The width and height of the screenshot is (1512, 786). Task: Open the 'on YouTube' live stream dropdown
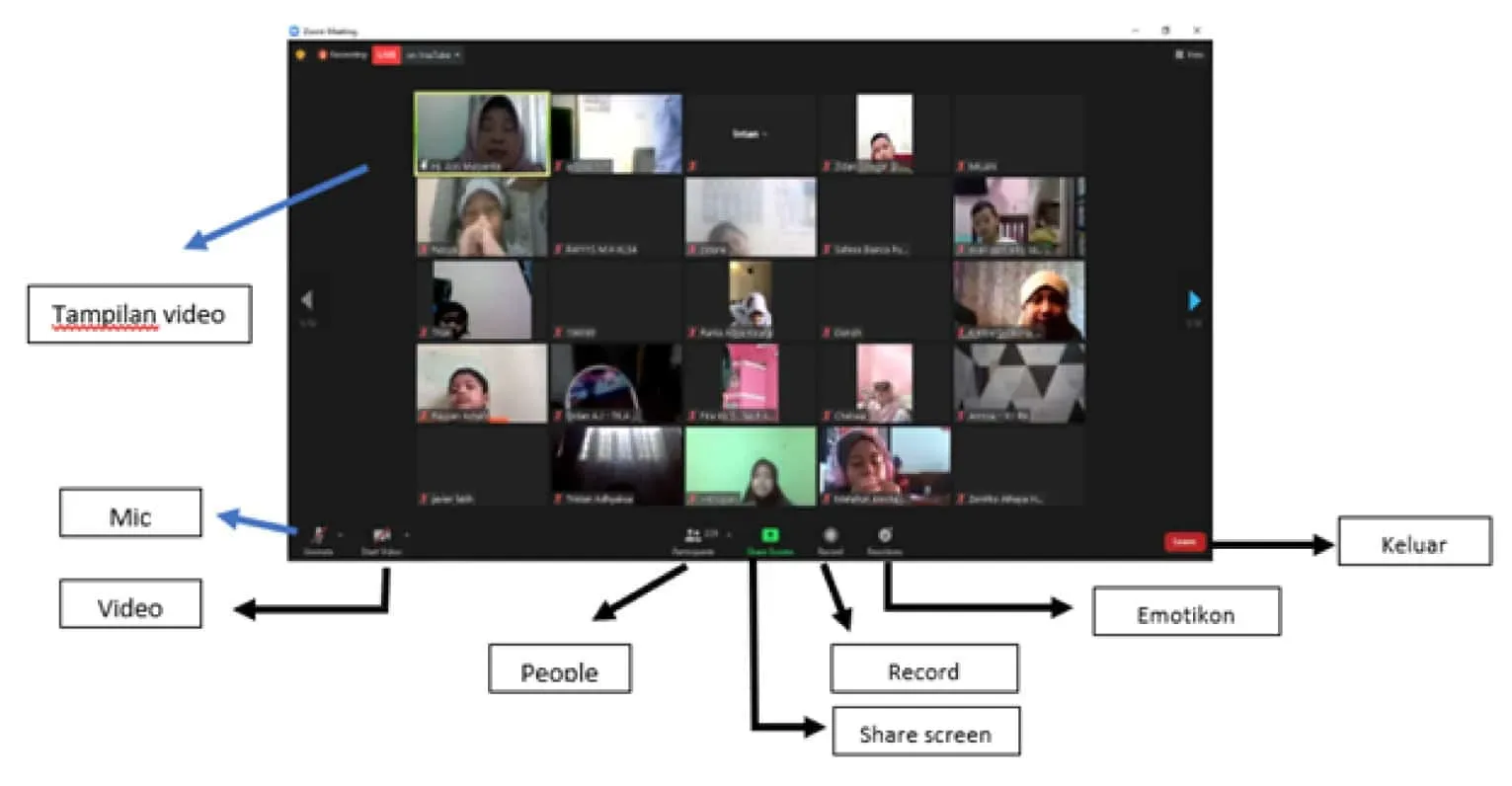(434, 55)
